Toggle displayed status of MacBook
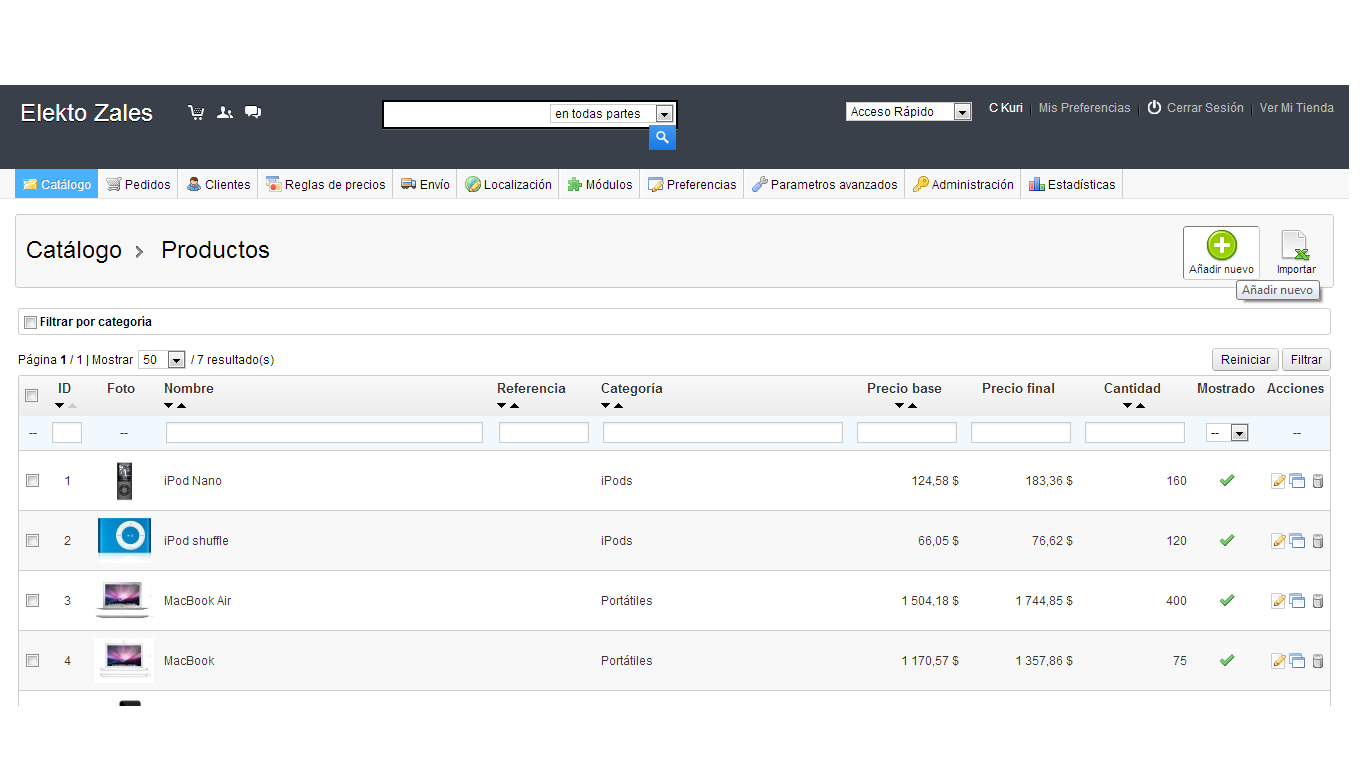Image resolution: width=1366 pixels, height=768 pixels. pyautogui.click(x=1227, y=660)
